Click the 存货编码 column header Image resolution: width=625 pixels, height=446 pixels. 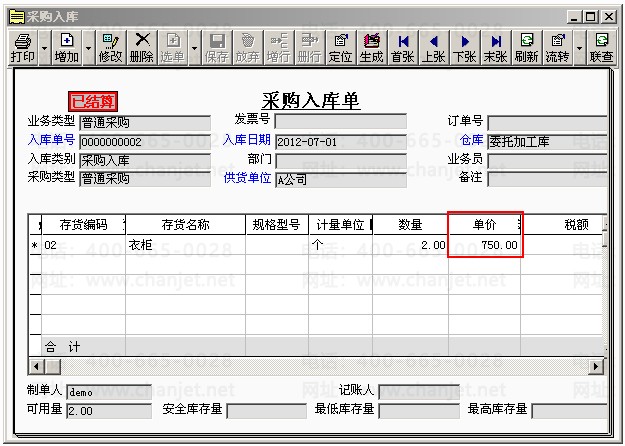(84, 225)
